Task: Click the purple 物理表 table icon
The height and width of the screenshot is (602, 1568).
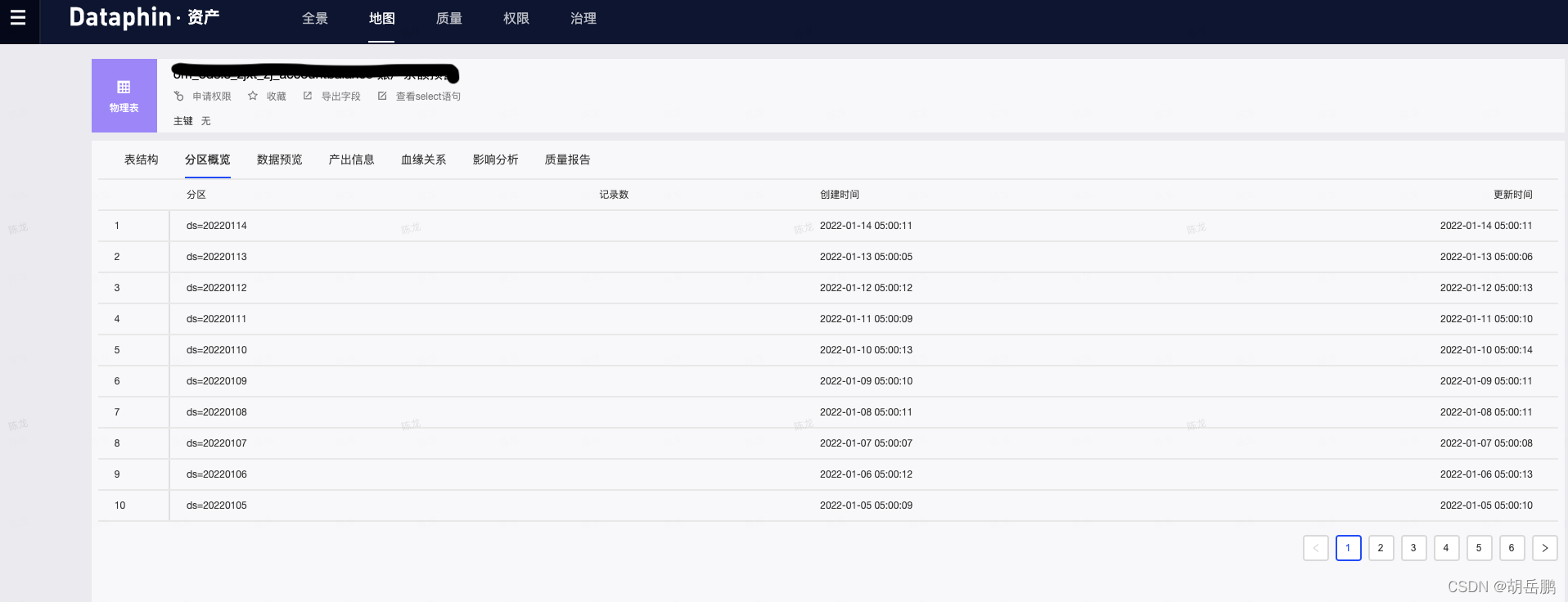Action: (x=124, y=96)
